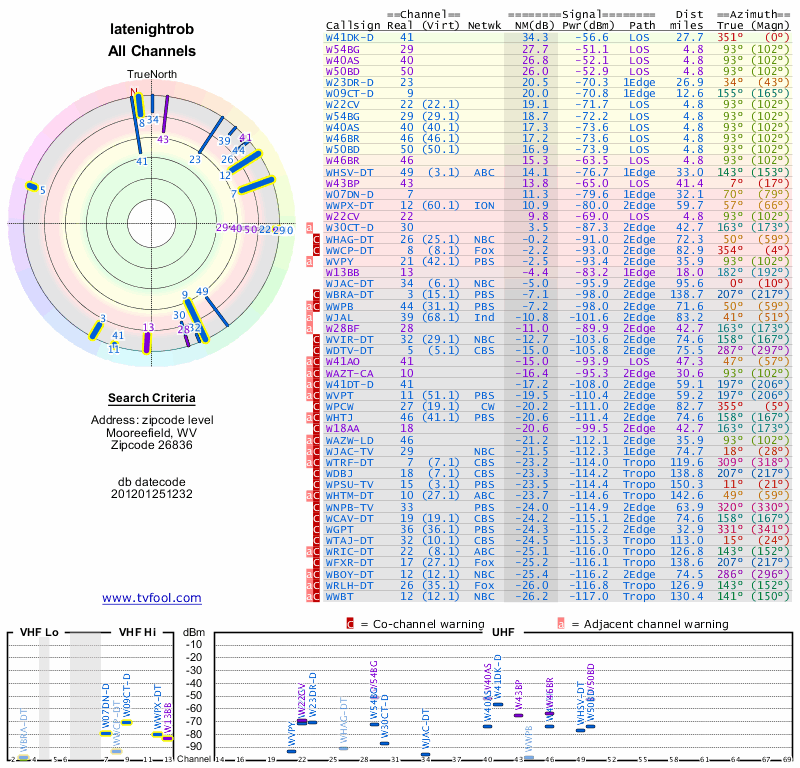Select callsign WPSU-TV row

558,484
